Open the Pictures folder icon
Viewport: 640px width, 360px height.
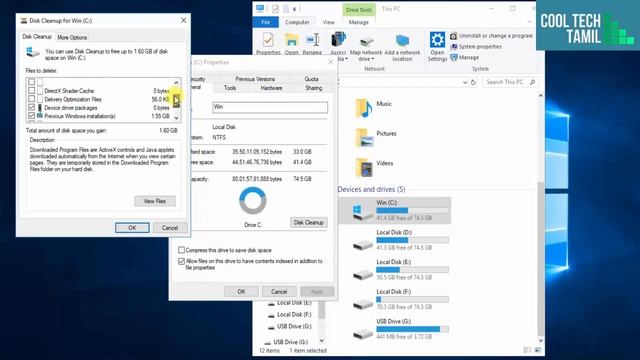click(x=363, y=138)
